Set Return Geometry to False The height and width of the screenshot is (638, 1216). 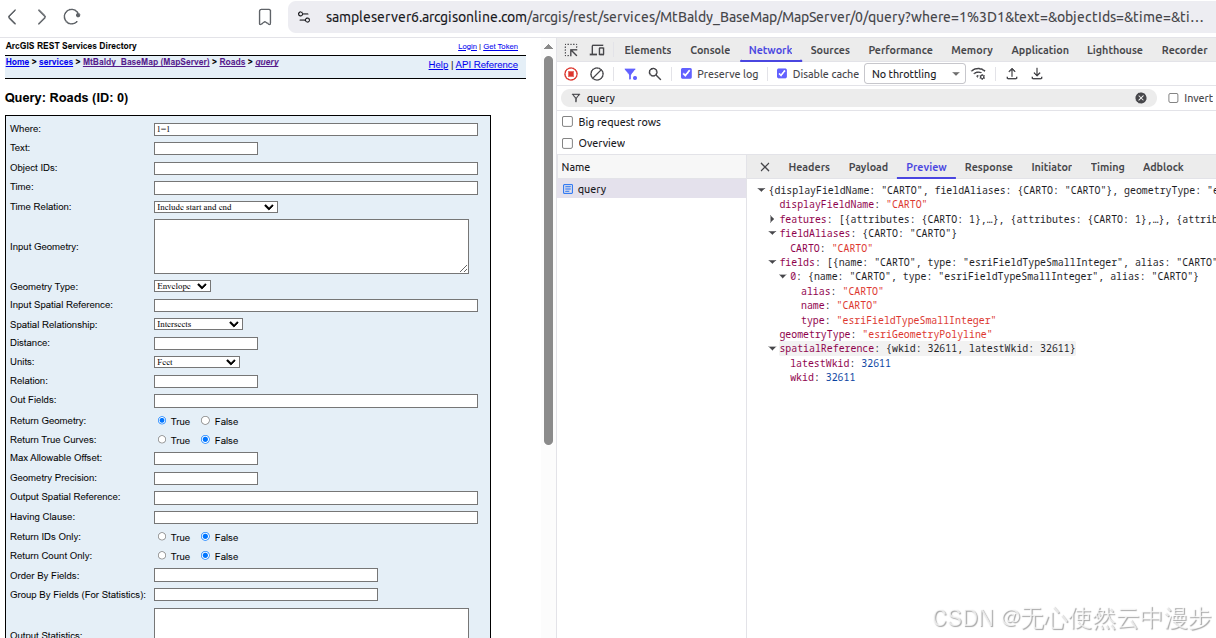click(x=205, y=421)
